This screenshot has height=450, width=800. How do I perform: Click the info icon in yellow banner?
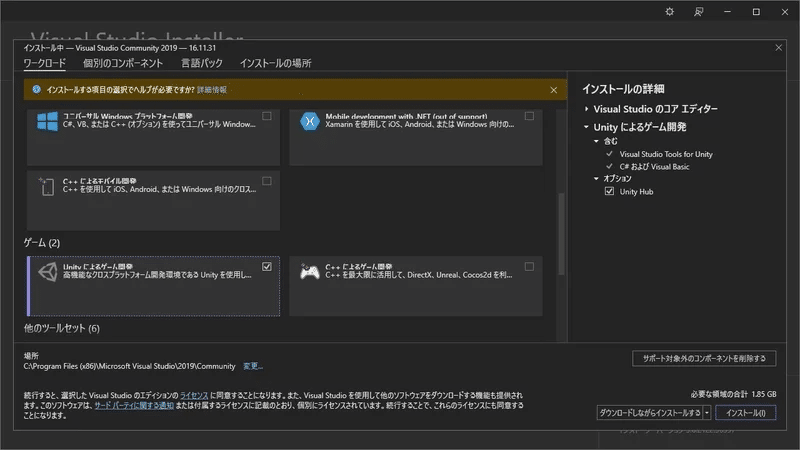coord(36,89)
